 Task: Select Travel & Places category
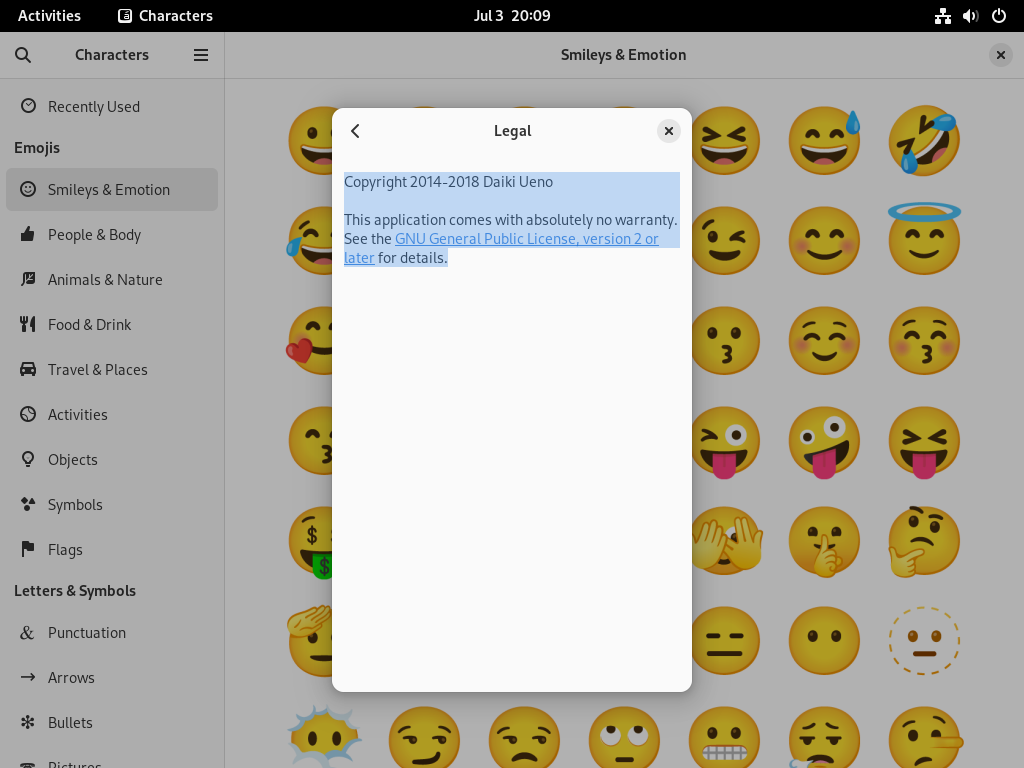coord(112,370)
